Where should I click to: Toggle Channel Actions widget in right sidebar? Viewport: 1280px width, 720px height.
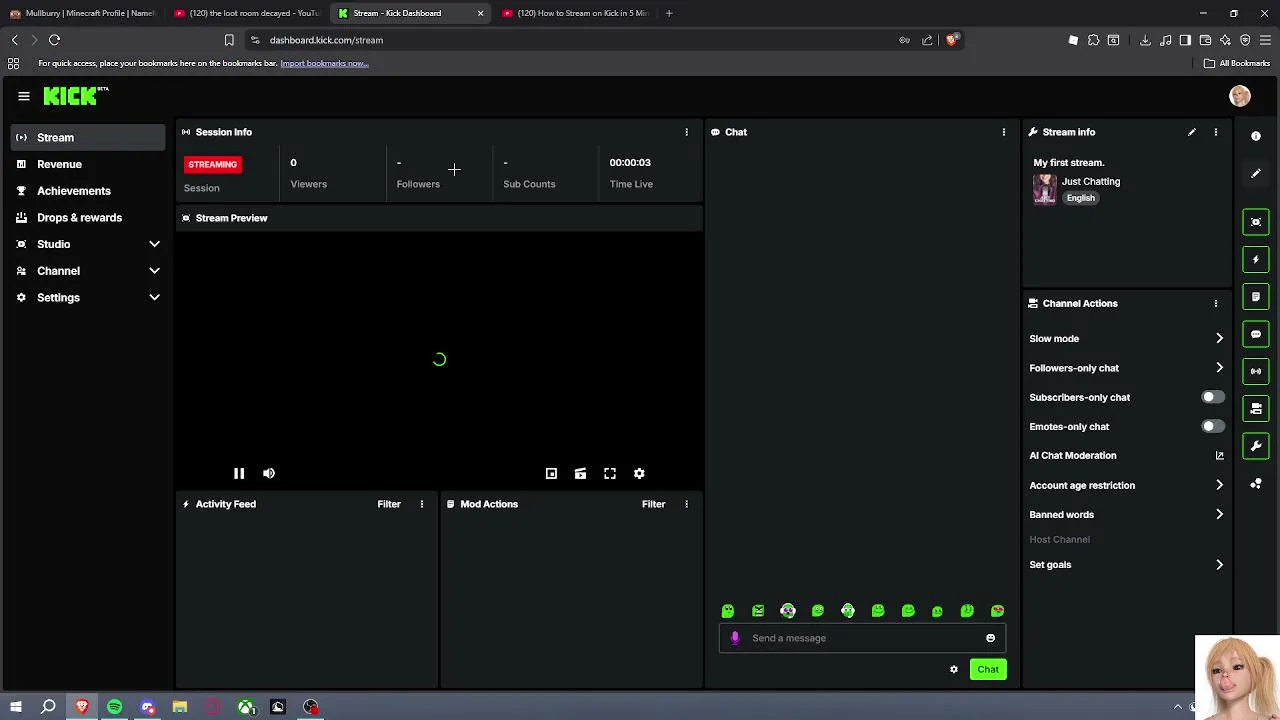pyautogui.click(x=1256, y=408)
